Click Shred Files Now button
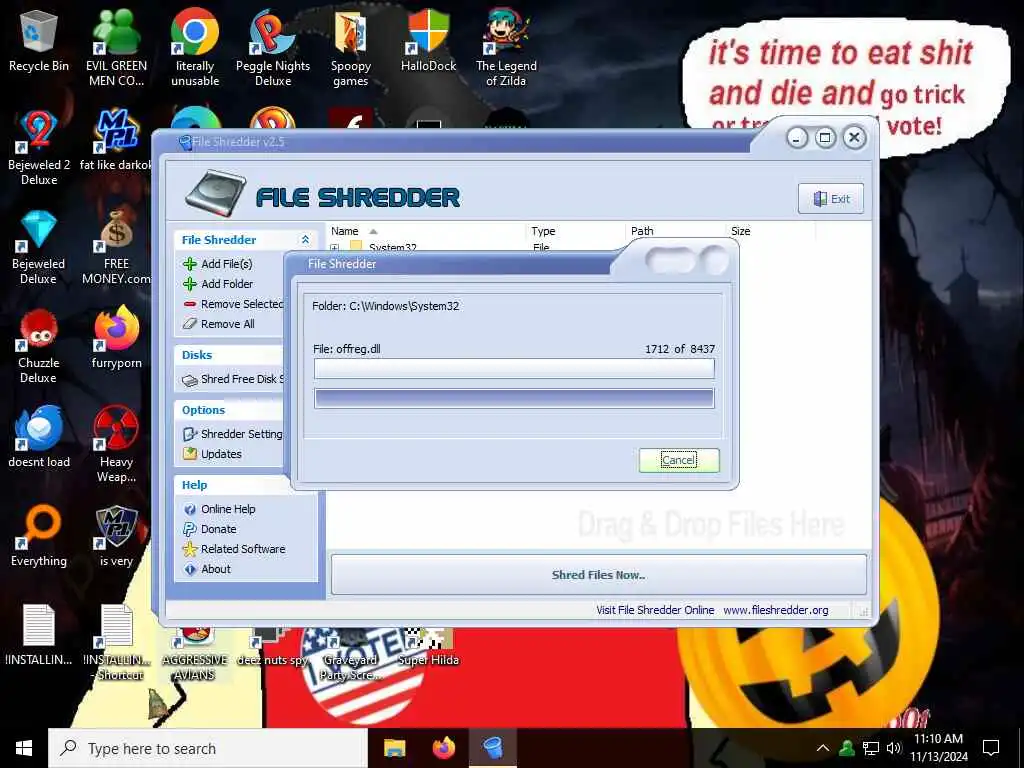1024x768 pixels. point(598,575)
